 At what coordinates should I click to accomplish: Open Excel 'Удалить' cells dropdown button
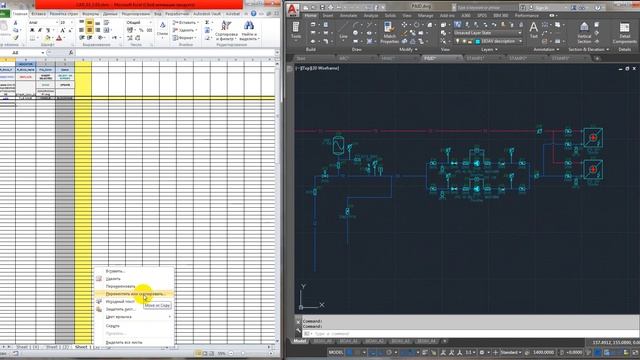tap(185, 30)
